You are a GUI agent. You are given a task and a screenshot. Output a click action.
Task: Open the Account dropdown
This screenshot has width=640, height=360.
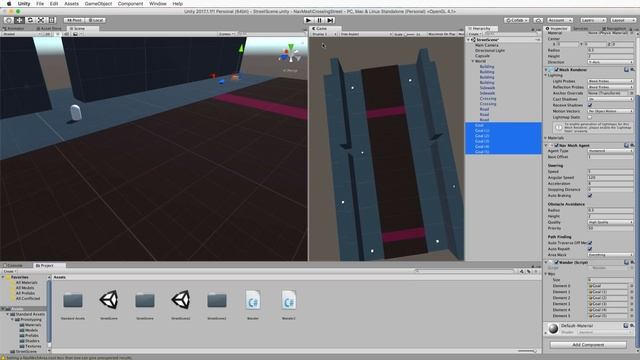pos(560,20)
